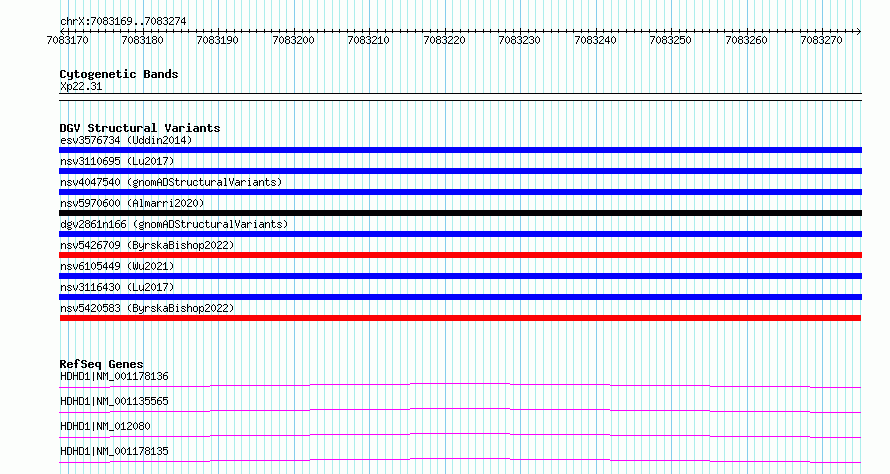
Task: Click the esv3576734 (Uddin2014) label
Action: [126, 140]
